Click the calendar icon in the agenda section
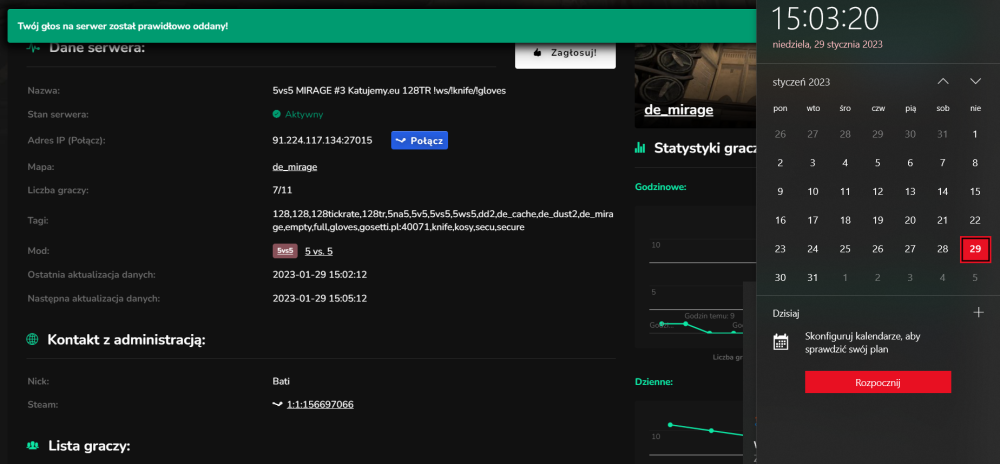Viewport: 1000px width, 464px height. (x=781, y=342)
